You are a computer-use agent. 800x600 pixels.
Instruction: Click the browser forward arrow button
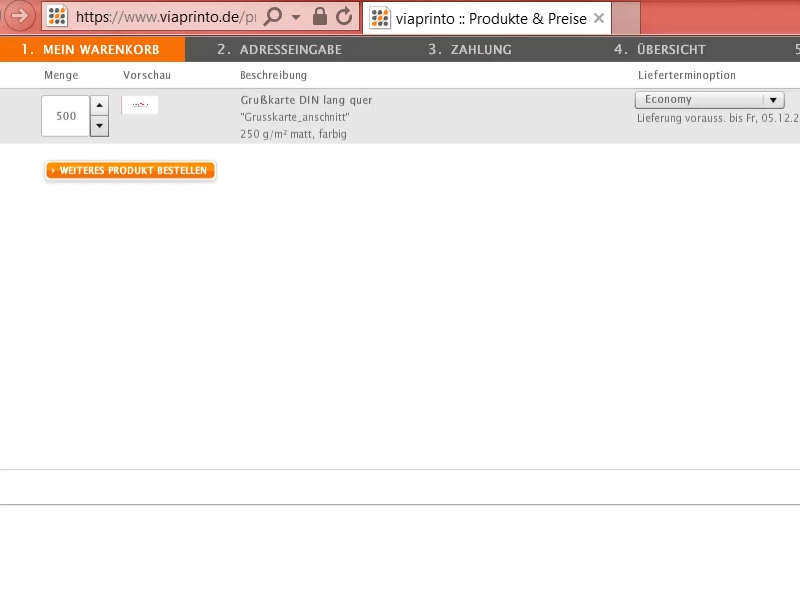[19, 16]
